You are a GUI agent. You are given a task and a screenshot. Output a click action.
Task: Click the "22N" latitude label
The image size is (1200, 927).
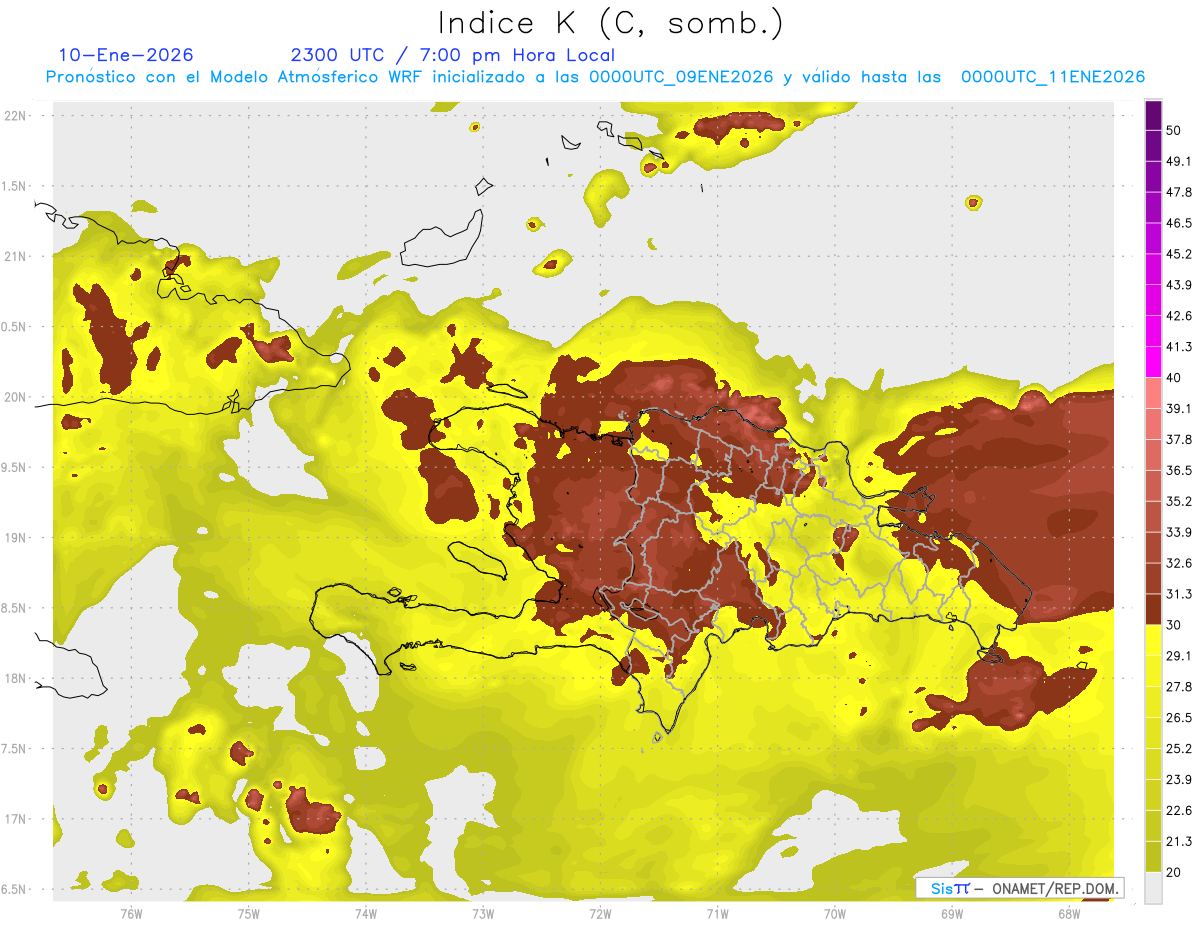[x=17, y=116]
